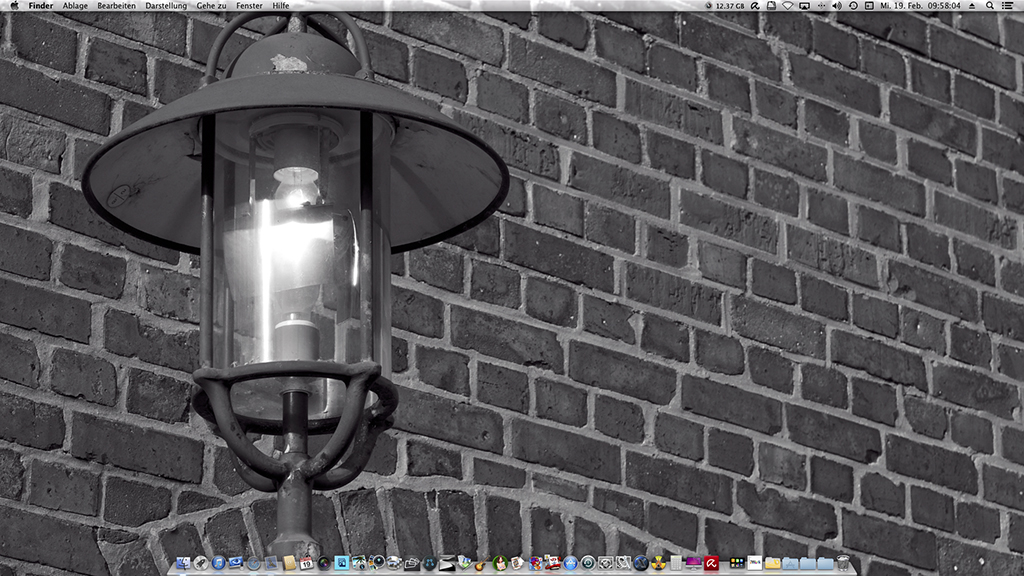Click the Wi-Fi status icon
Screen dimensions: 1024x576
click(787, 6)
